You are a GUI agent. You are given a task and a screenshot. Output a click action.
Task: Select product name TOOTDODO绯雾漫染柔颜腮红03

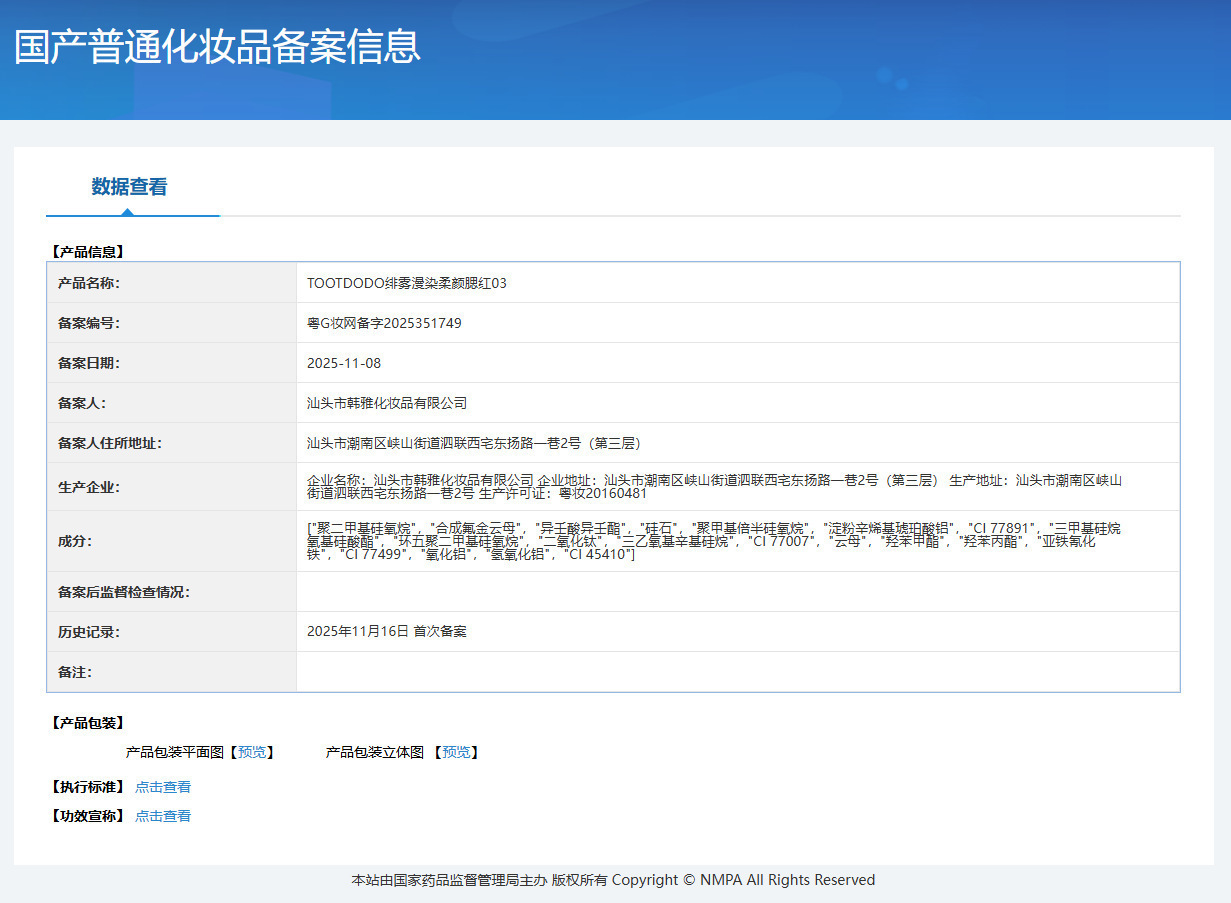(407, 283)
